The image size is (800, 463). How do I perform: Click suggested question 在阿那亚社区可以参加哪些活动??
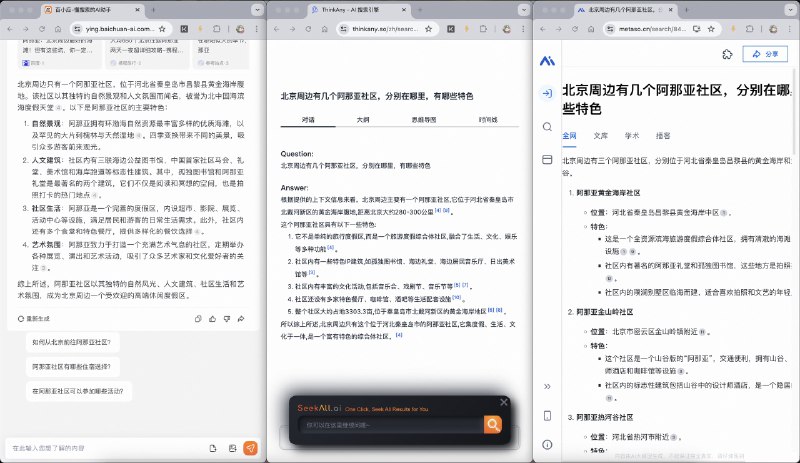tap(78, 391)
